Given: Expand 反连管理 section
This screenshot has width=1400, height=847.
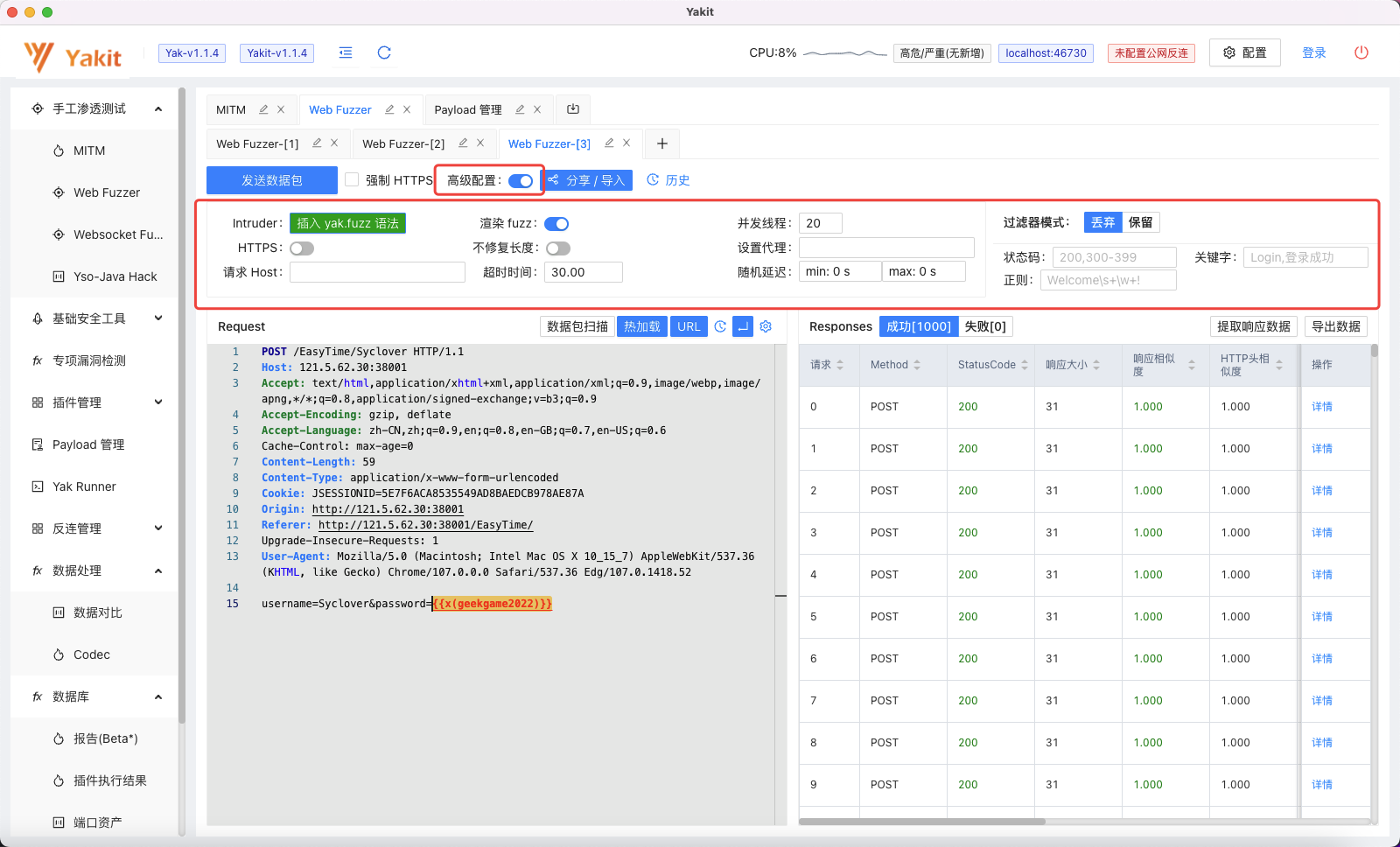Looking at the screenshot, I should click(x=158, y=528).
